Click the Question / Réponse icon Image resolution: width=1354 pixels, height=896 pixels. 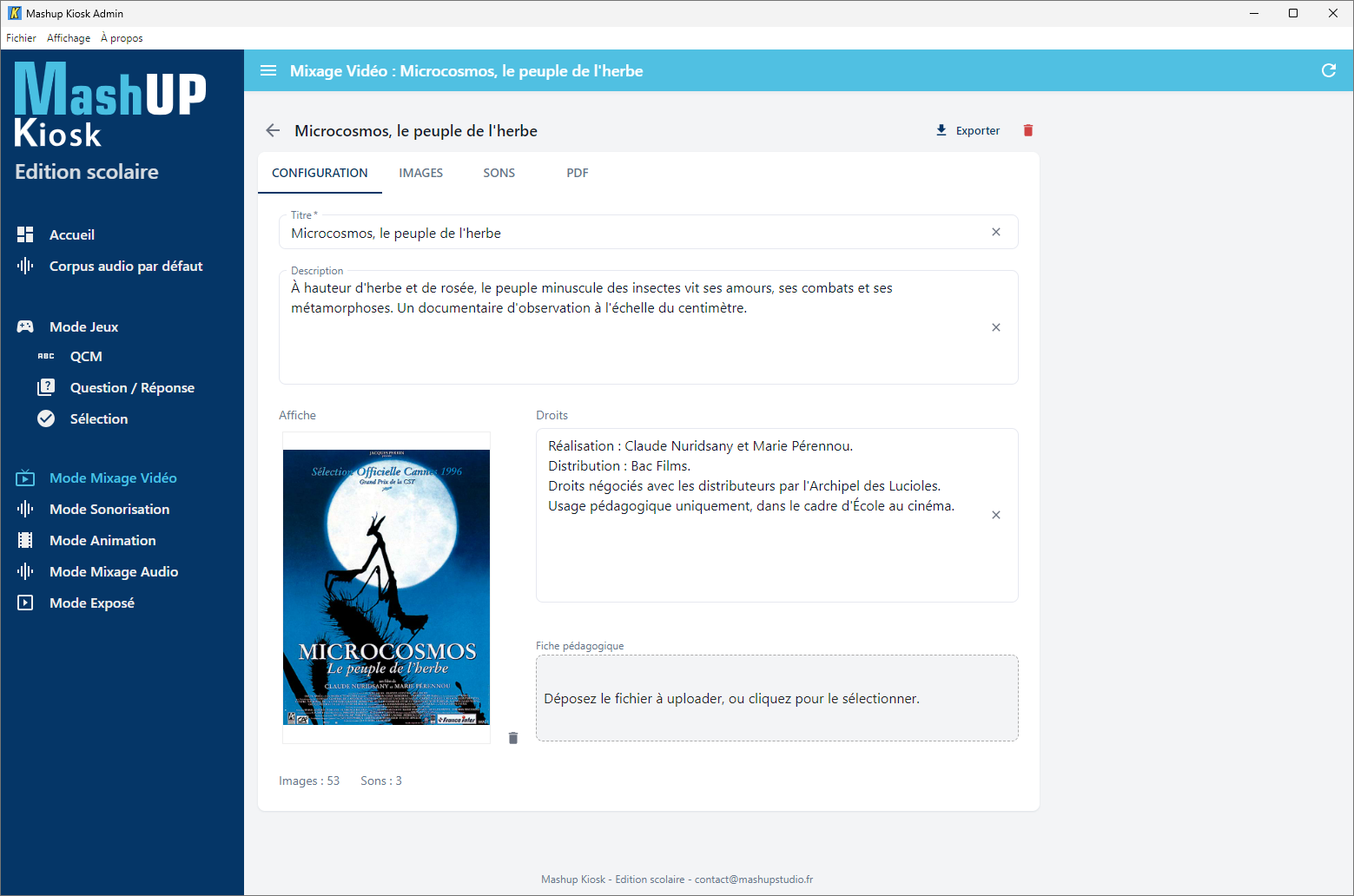46,387
